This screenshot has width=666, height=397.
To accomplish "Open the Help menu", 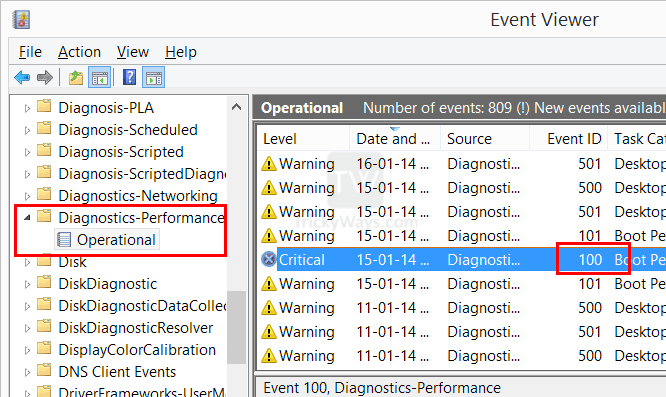I will [x=181, y=52].
